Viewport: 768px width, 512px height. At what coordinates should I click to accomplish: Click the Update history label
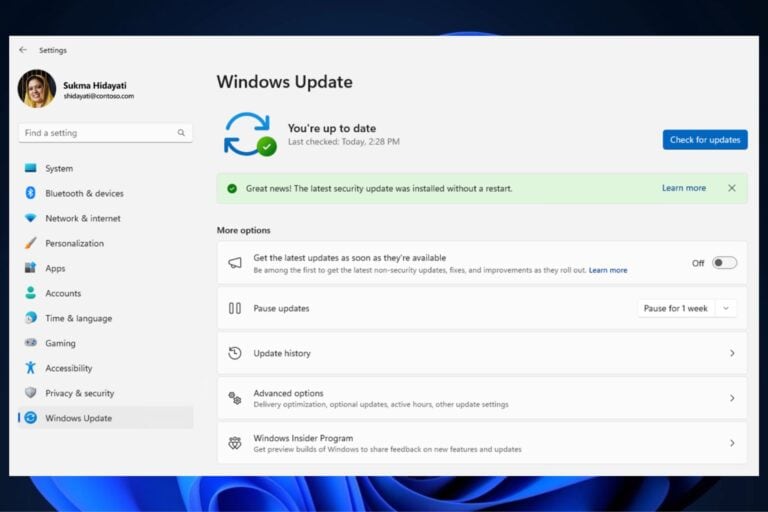pyautogui.click(x=282, y=353)
